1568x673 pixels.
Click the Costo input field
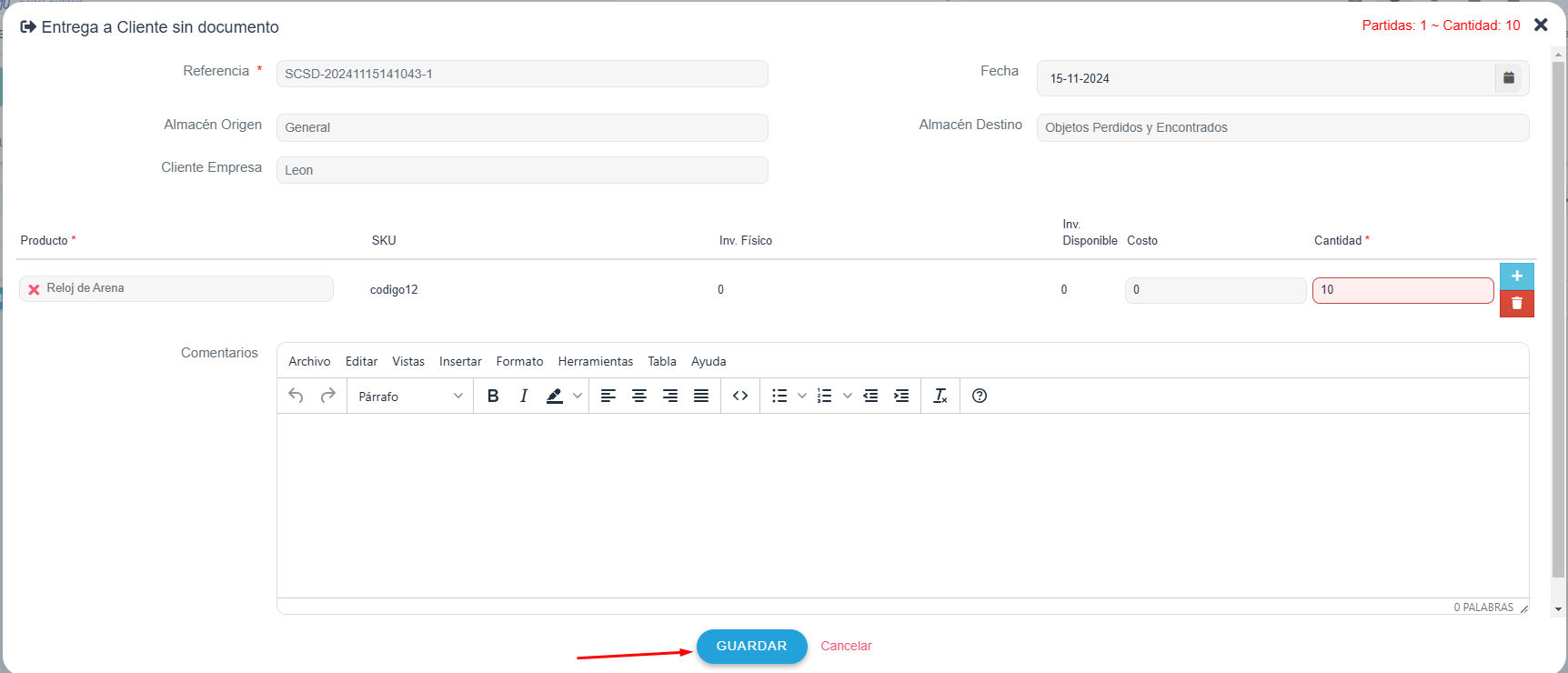click(x=1215, y=290)
